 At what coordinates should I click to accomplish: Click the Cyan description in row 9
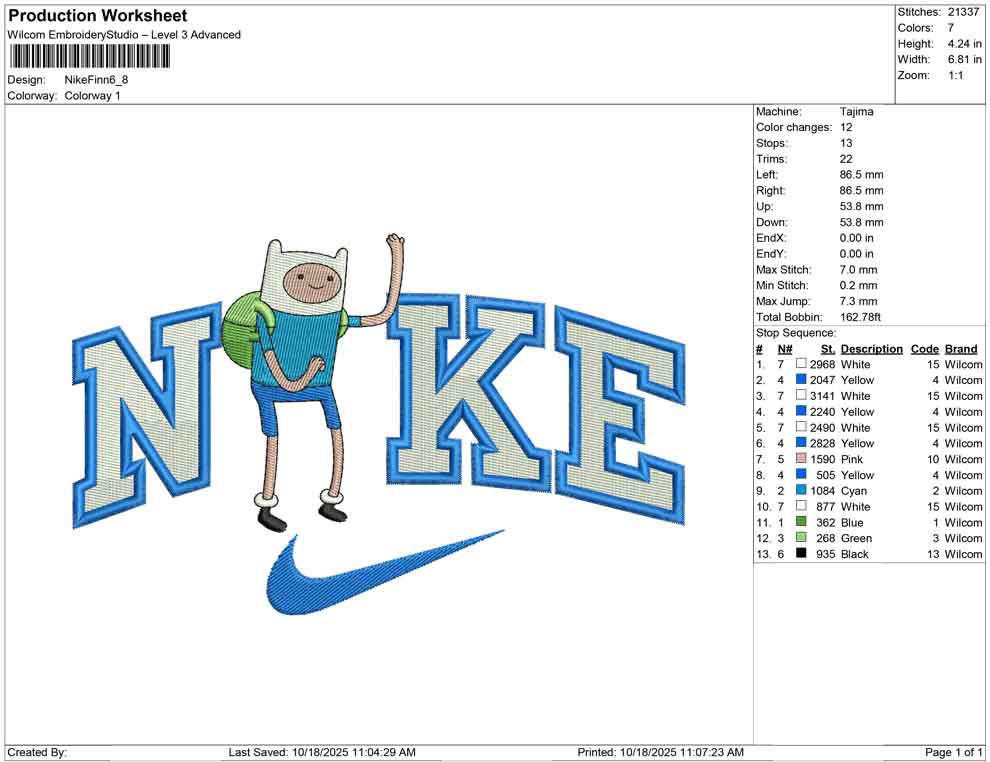854,491
